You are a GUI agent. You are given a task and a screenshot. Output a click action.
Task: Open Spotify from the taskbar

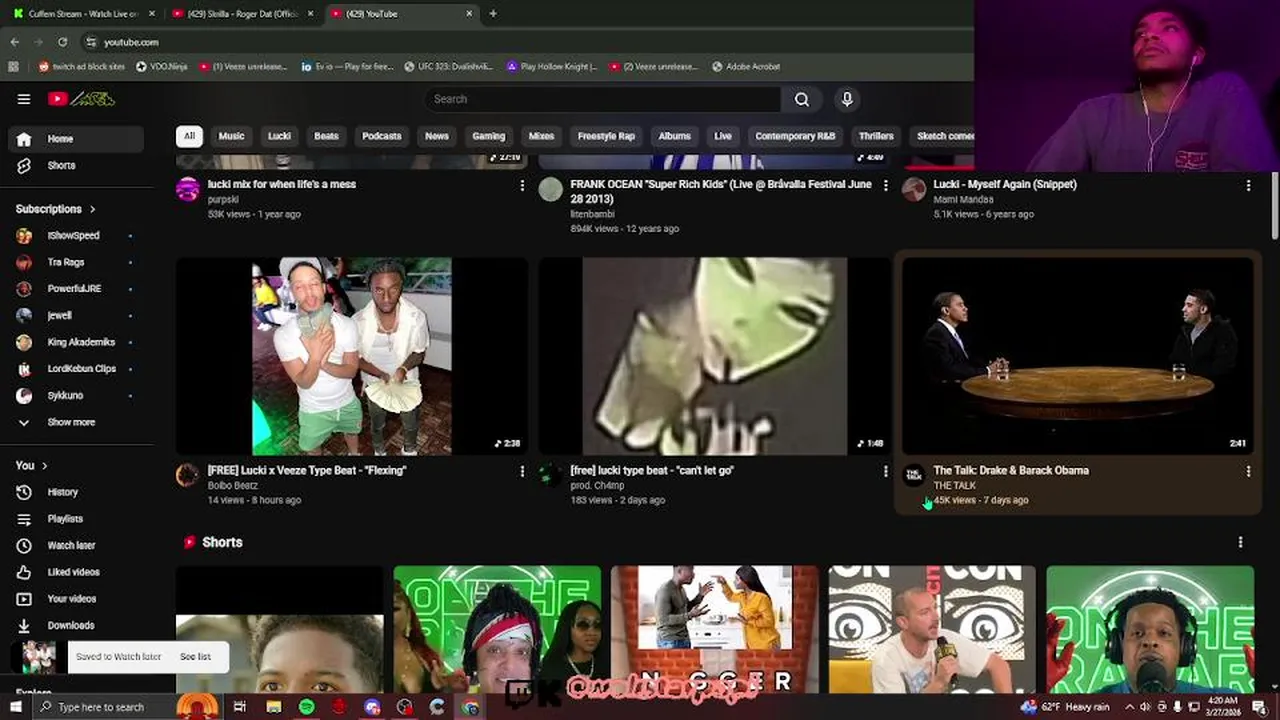306,707
